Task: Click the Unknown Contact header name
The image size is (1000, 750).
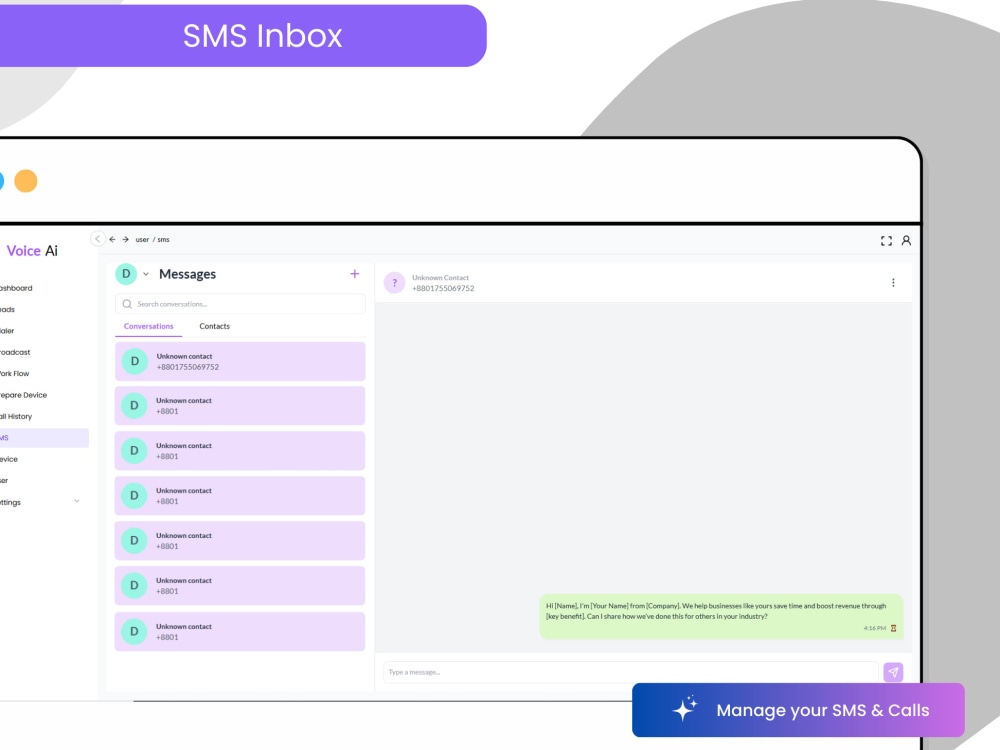Action: [440, 277]
